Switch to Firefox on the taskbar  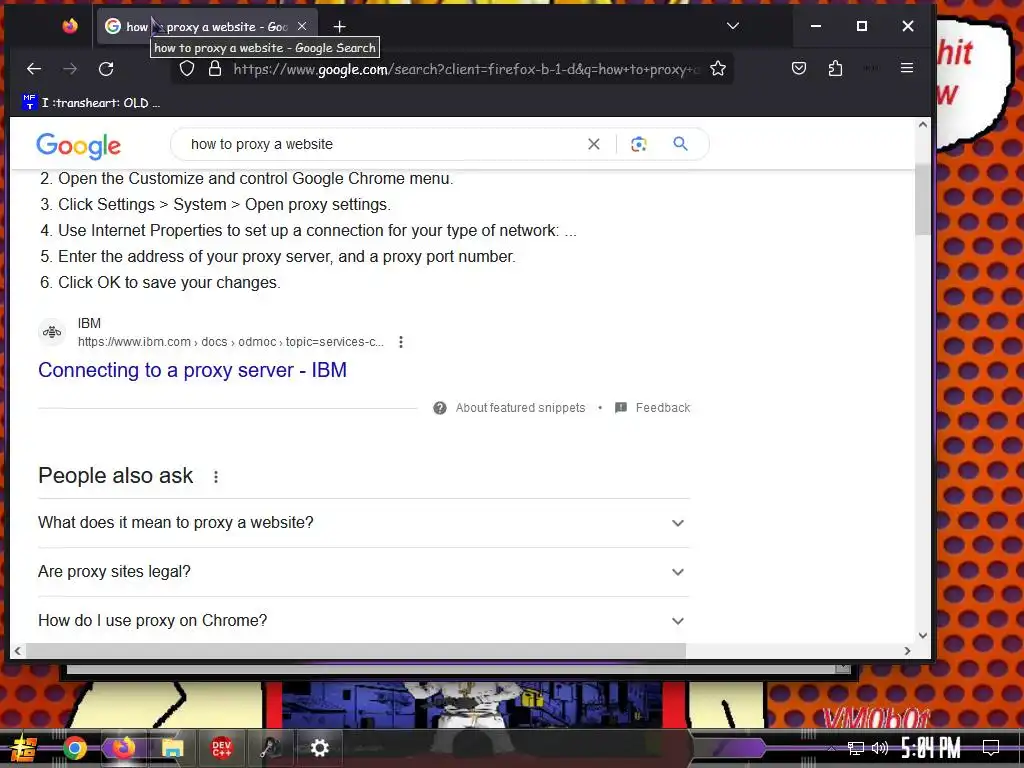(123, 748)
